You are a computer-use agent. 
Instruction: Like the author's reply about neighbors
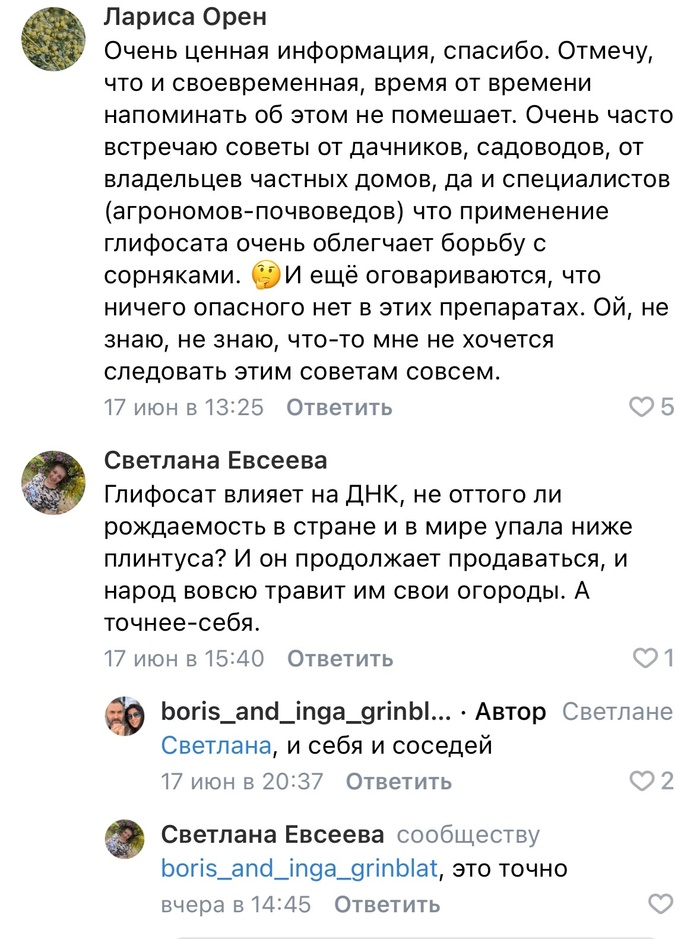coord(640,781)
